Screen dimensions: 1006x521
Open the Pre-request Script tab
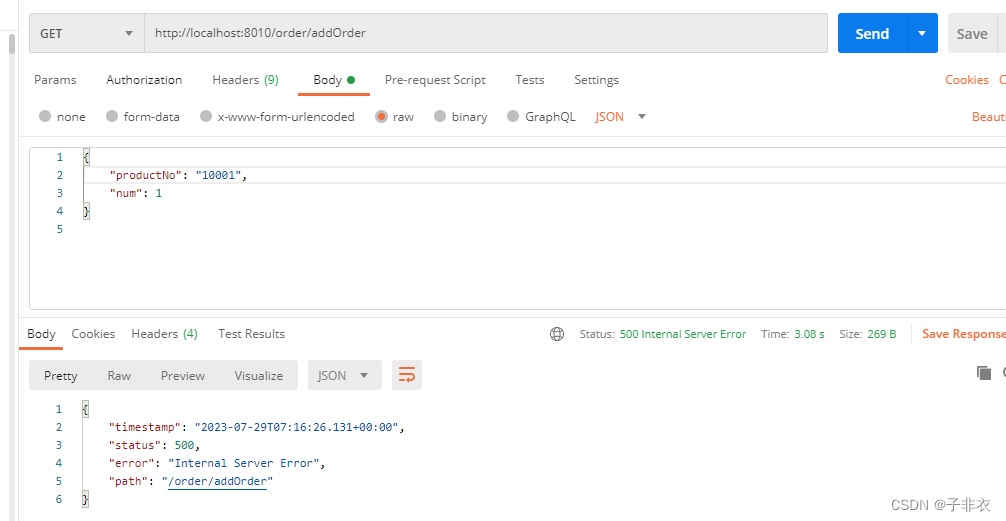point(435,80)
